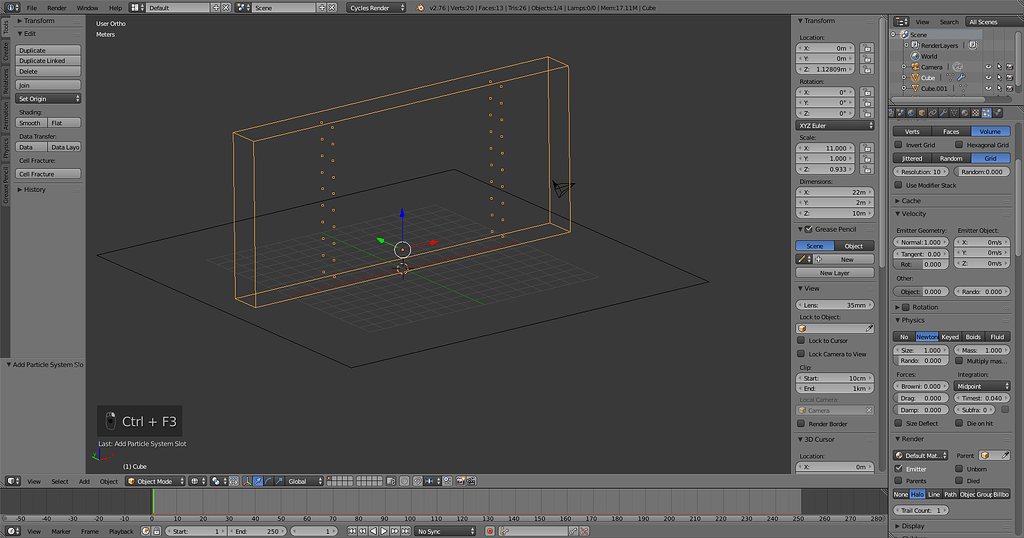Select the scale manipulator icon
This screenshot has height=538, width=1024.
click(x=279, y=481)
